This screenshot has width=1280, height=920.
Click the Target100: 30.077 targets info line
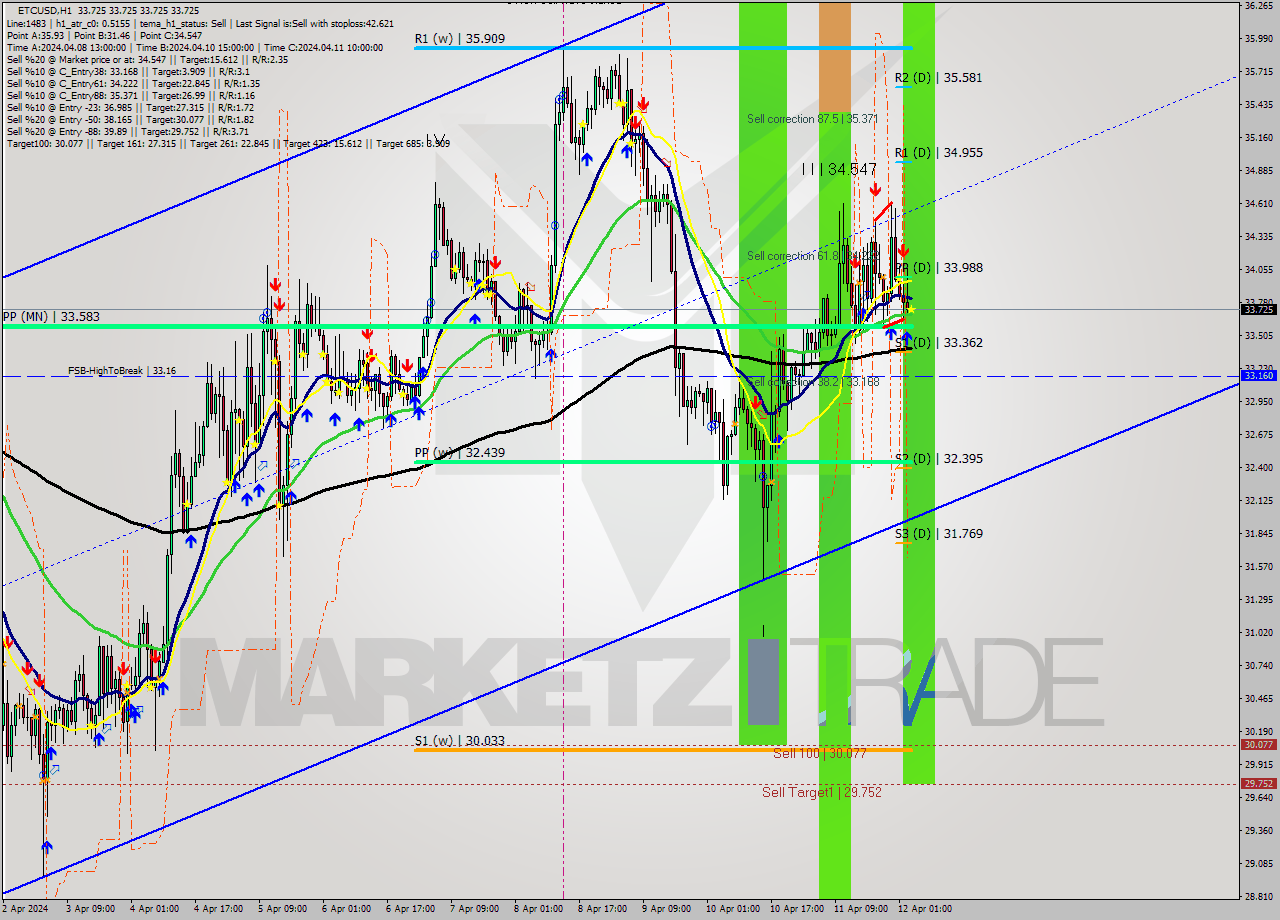(x=227, y=144)
